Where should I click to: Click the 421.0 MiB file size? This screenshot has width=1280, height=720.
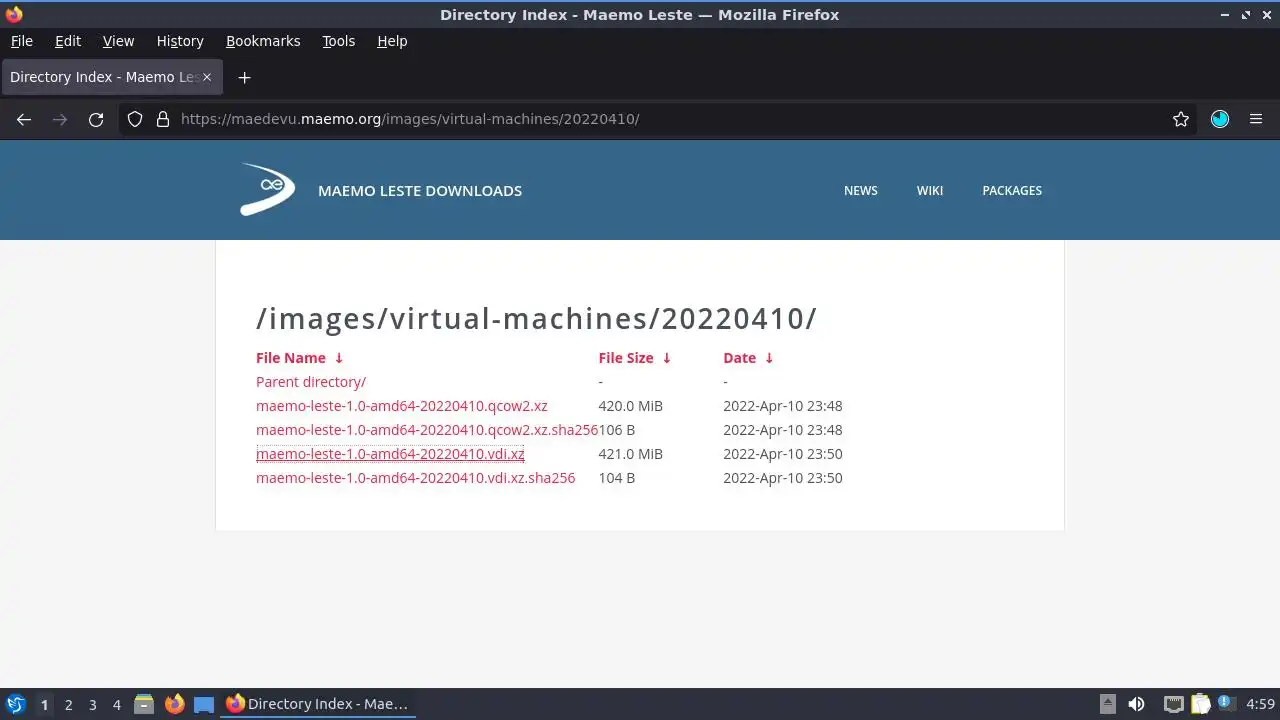[631, 454]
